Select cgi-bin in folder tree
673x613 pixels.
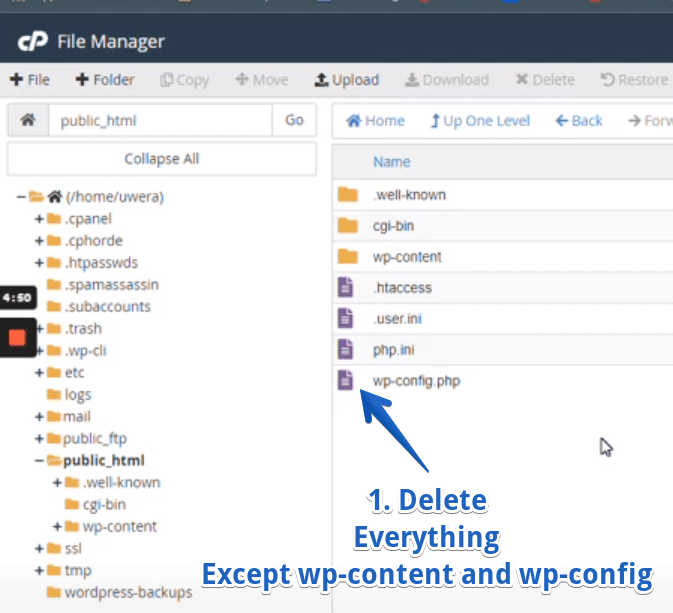tap(104, 505)
